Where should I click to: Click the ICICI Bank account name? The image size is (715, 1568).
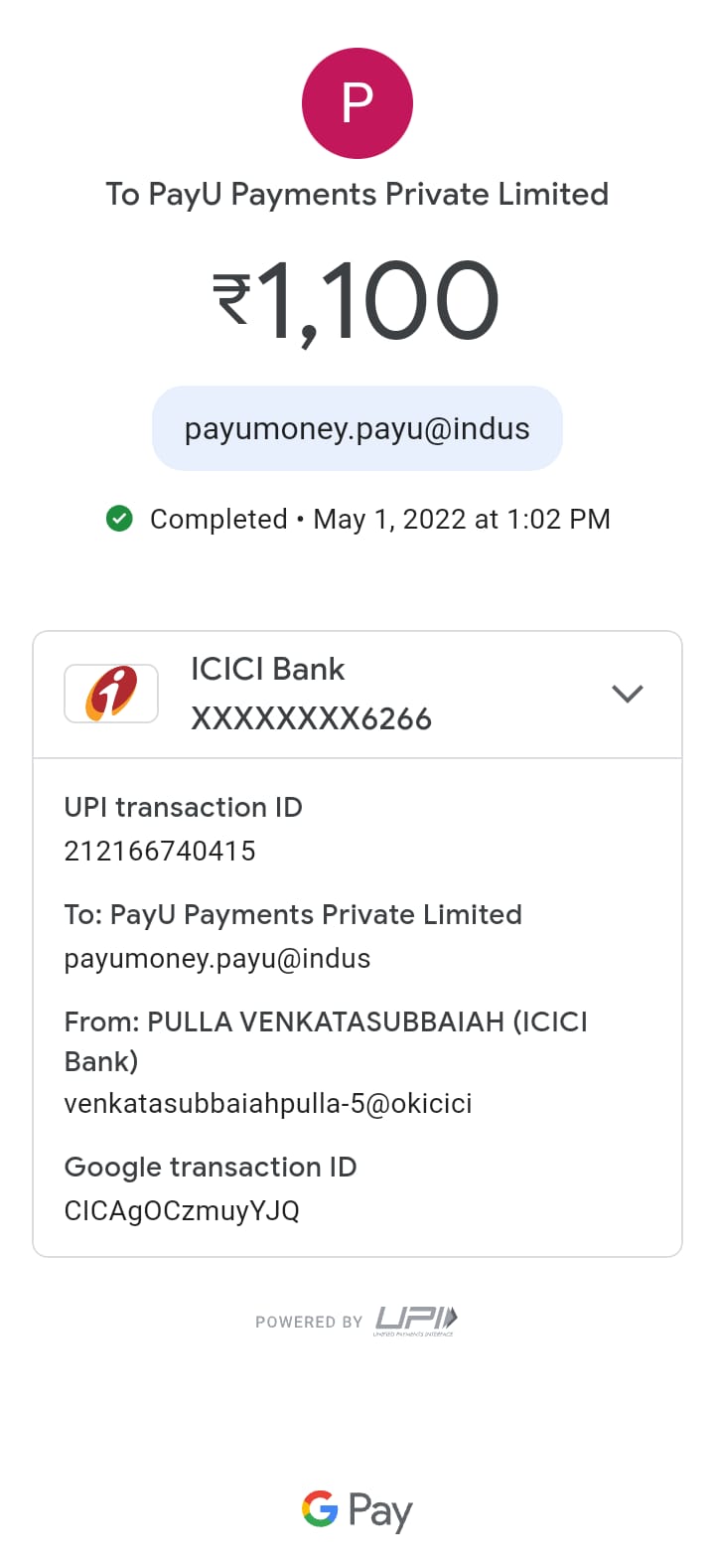pyautogui.click(x=267, y=669)
